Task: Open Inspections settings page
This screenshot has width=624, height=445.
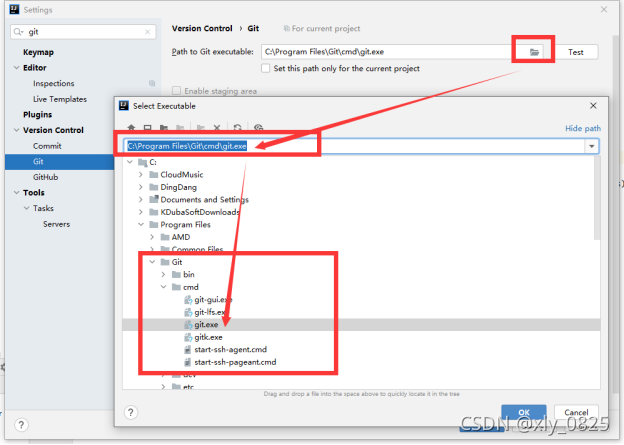Action: (x=54, y=83)
